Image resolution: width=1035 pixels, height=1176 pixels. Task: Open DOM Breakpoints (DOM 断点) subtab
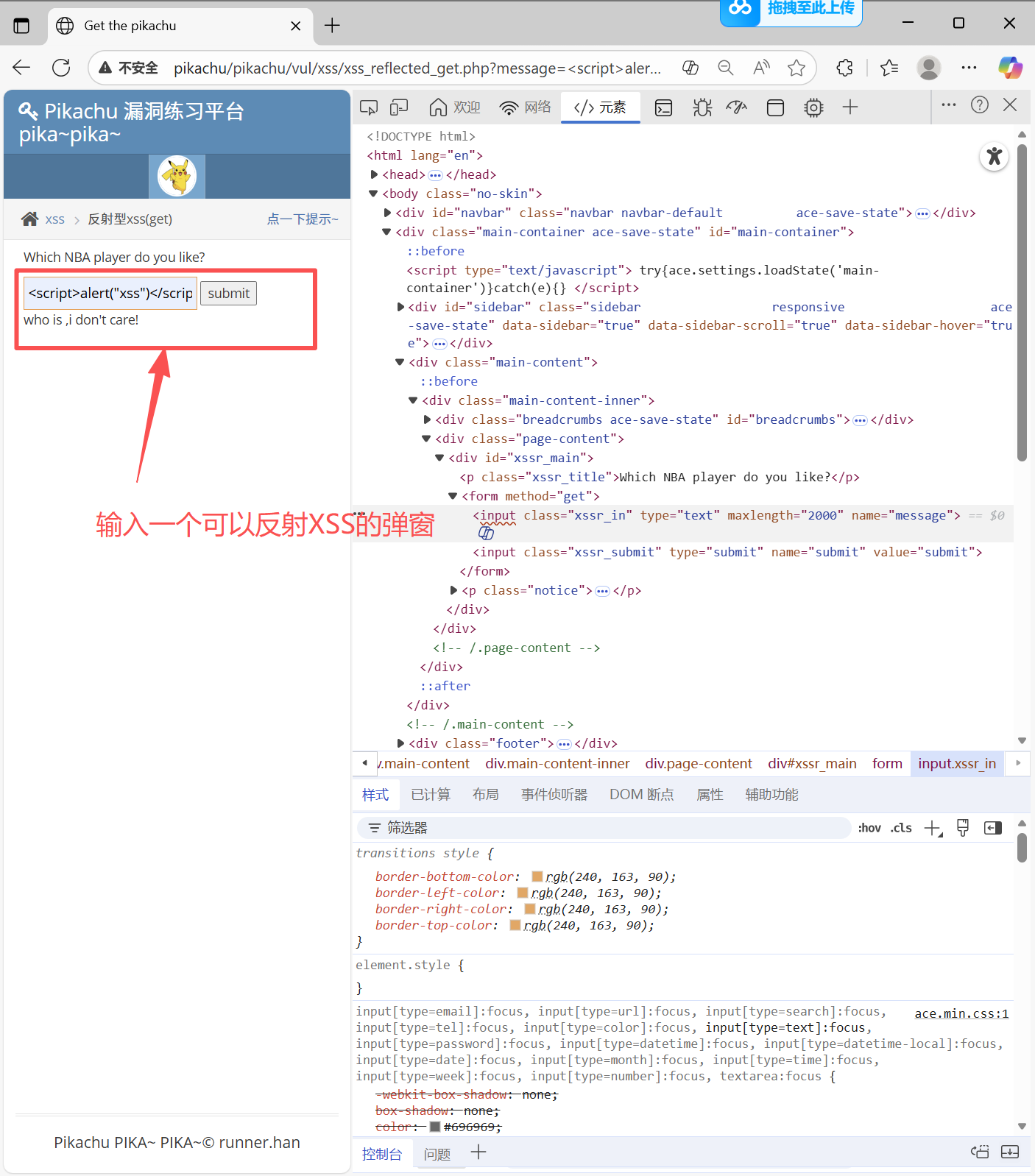[641, 795]
